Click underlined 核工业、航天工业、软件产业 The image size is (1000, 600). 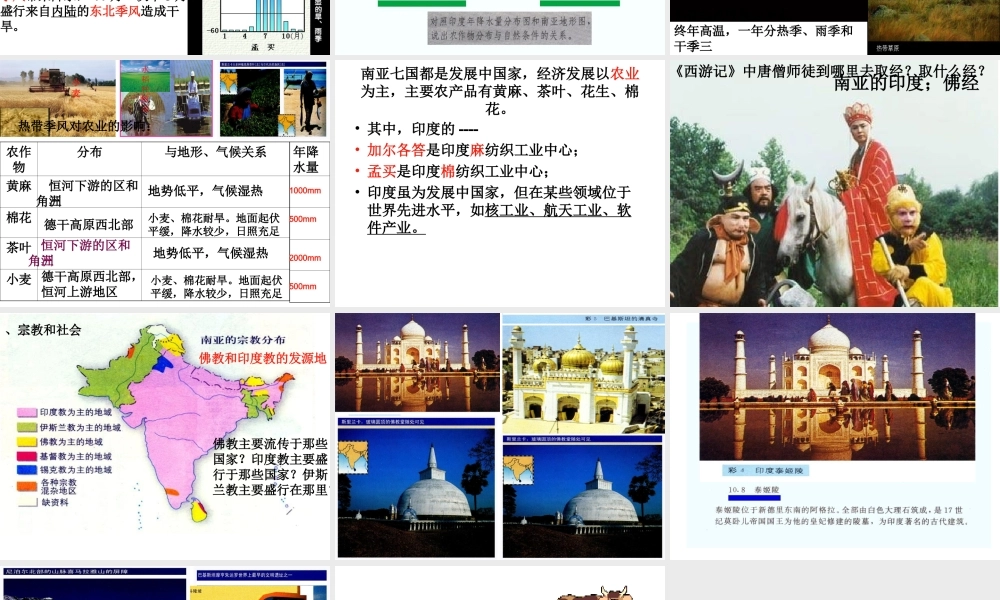[499, 219]
